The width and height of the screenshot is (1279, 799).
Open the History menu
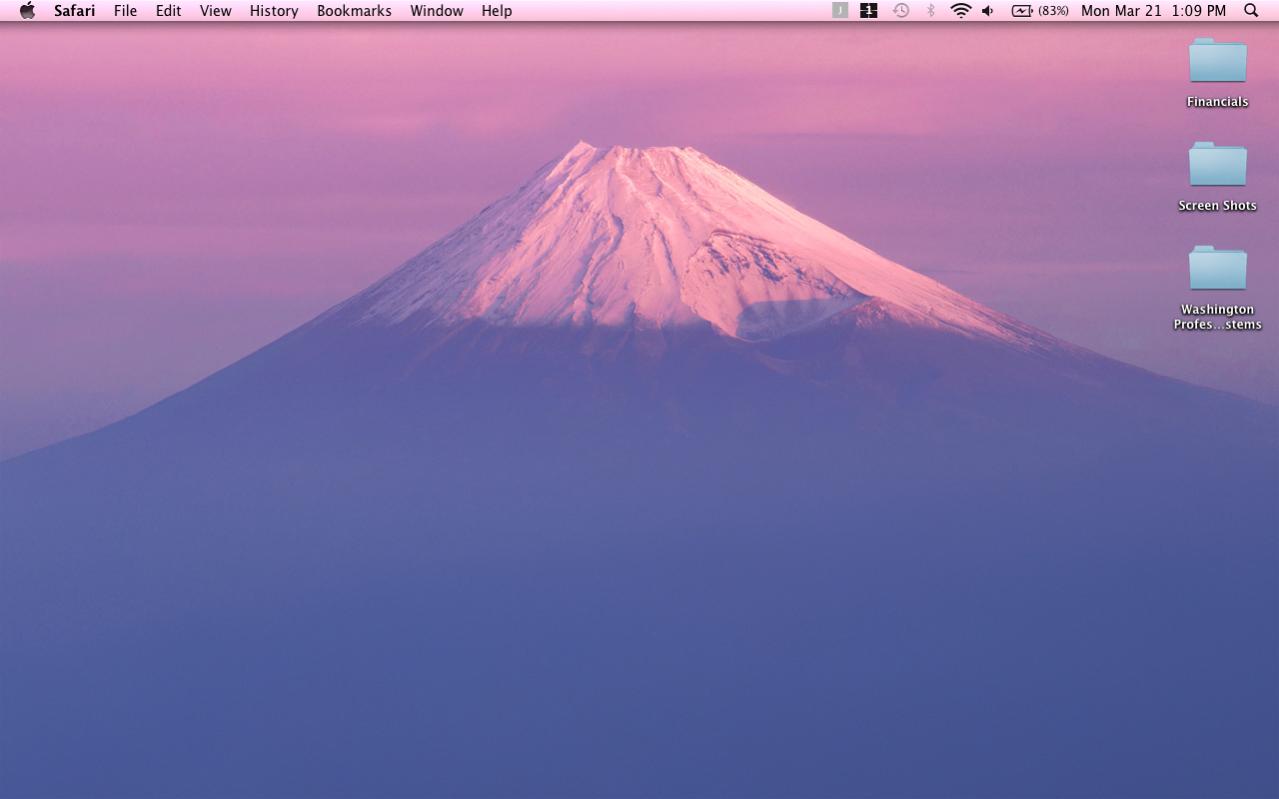274,11
